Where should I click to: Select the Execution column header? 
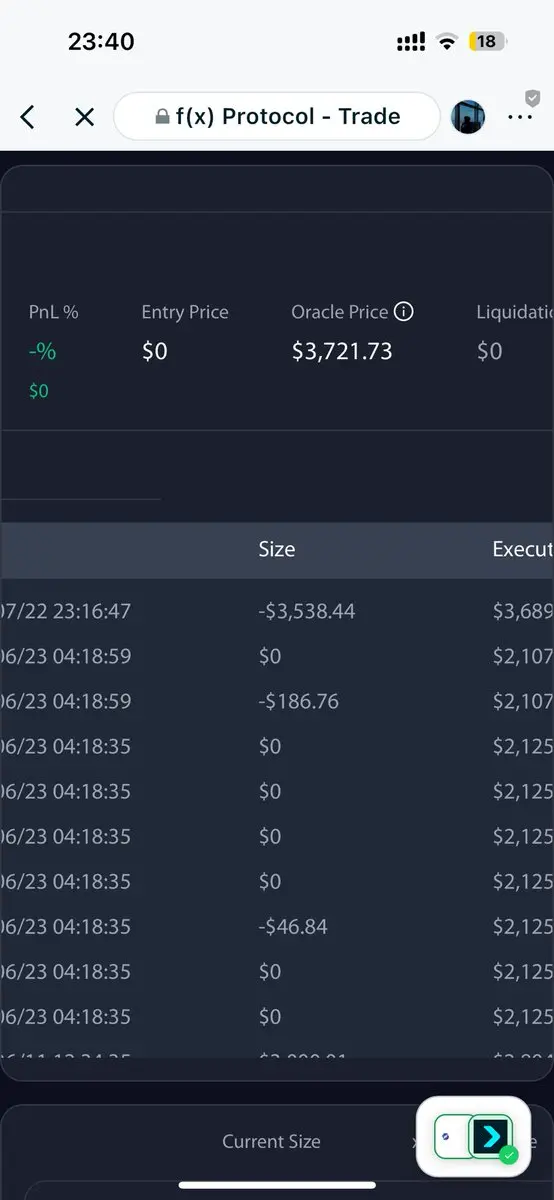[523, 549]
